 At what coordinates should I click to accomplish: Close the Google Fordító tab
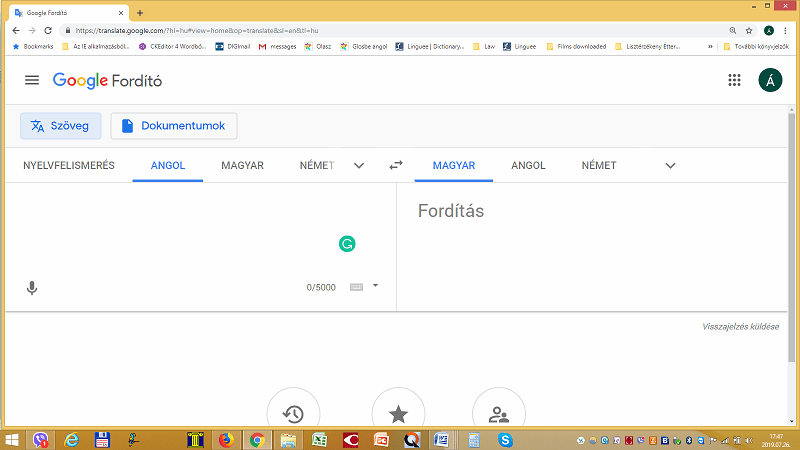tap(121, 13)
